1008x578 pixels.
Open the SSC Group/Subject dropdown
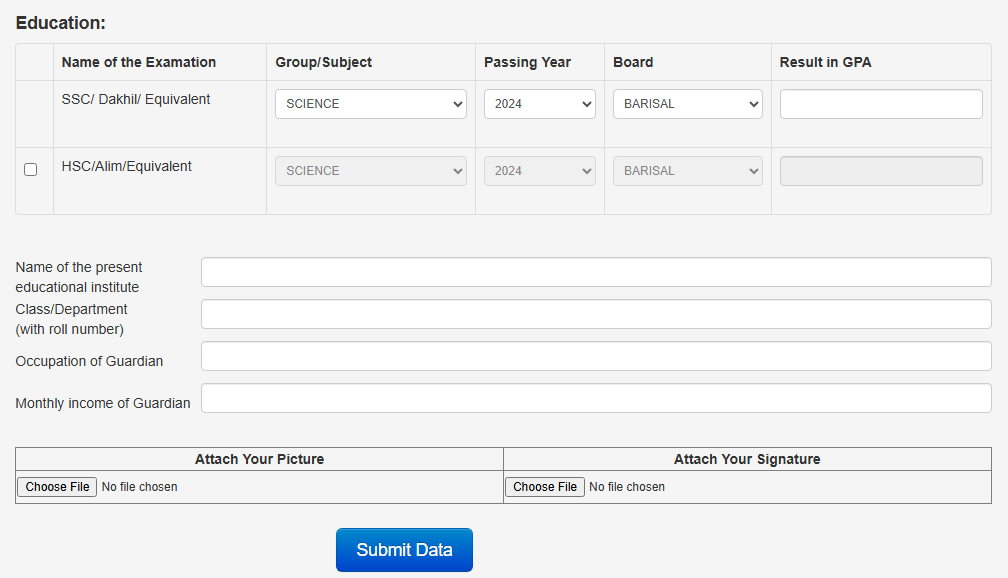tap(370, 104)
